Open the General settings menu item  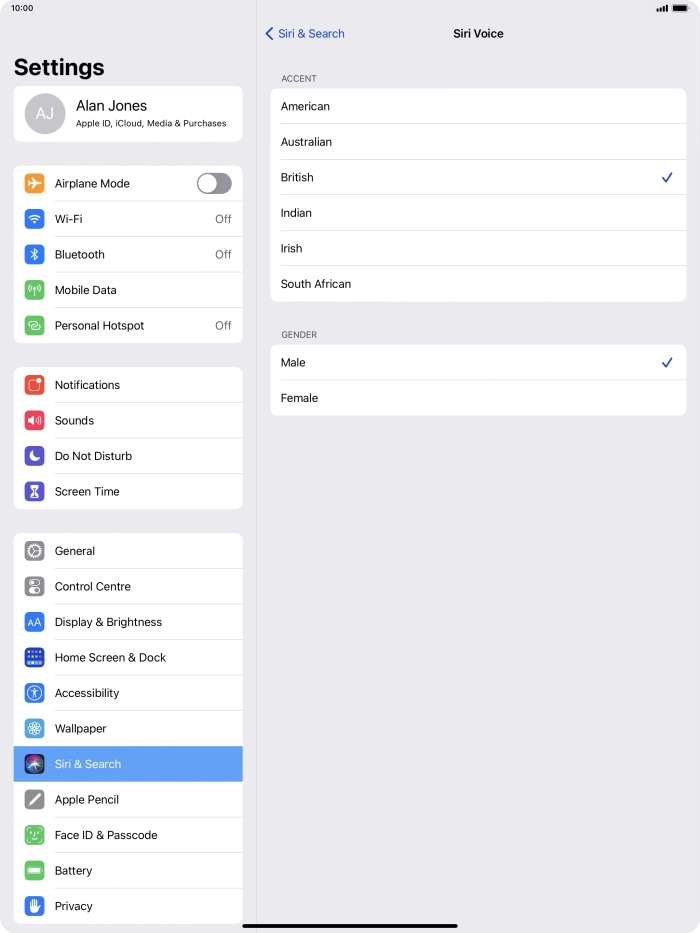(128, 551)
